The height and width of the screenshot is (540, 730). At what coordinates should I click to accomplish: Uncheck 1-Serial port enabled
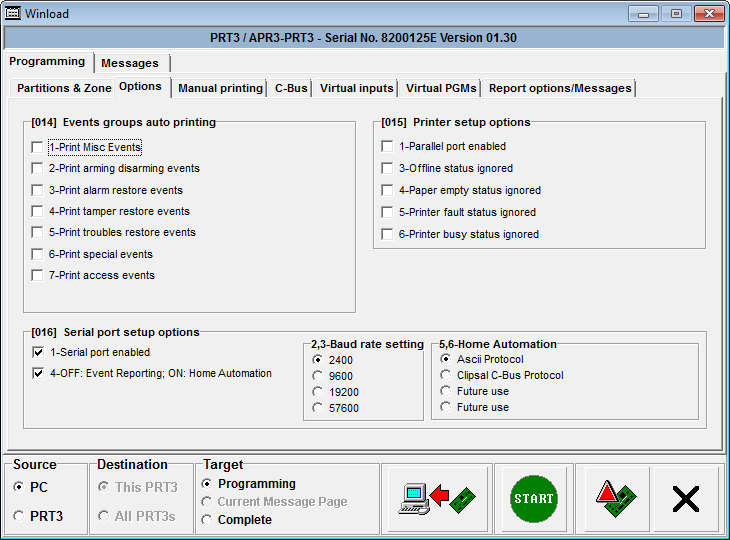click(x=38, y=352)
